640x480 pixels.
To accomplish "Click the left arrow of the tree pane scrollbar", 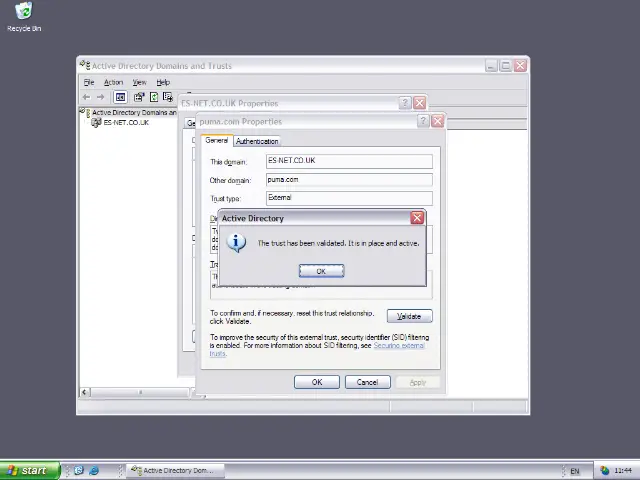I will 84,392.
